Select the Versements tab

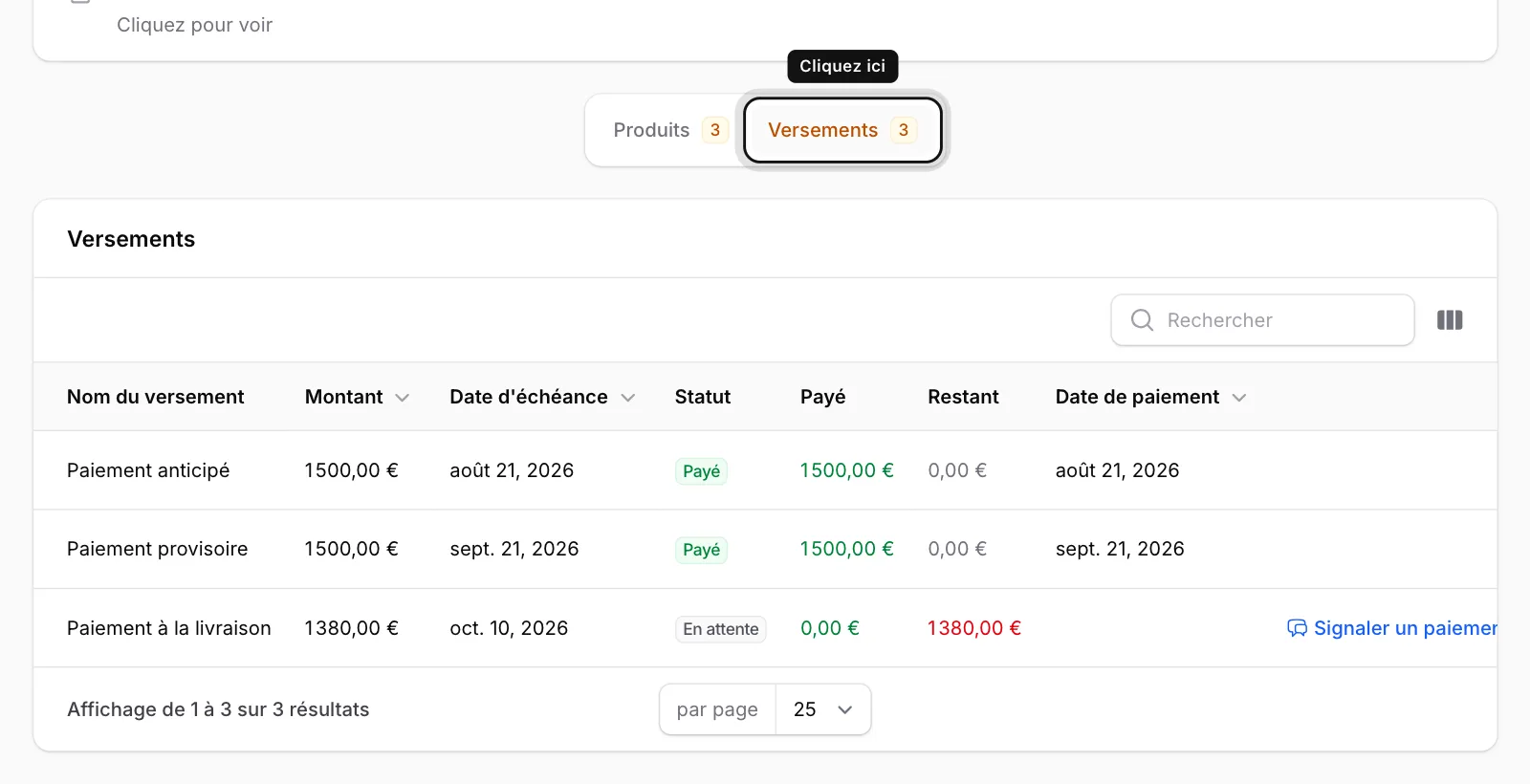842,130
